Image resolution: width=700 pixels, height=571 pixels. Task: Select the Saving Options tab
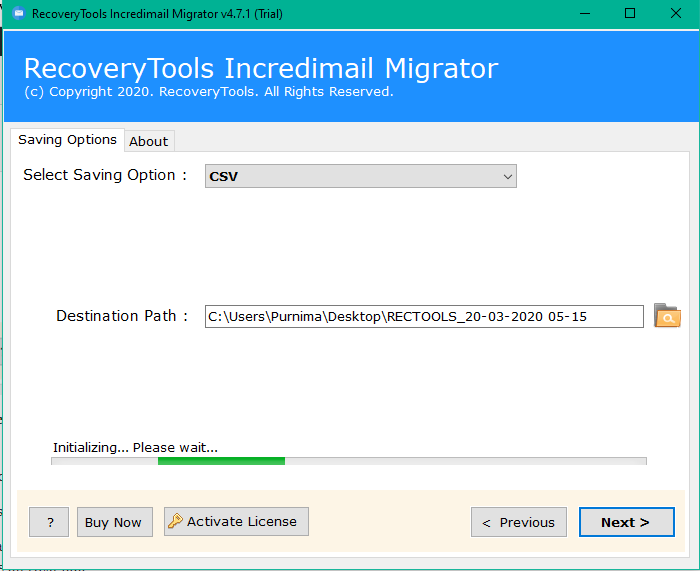[67, 140]
